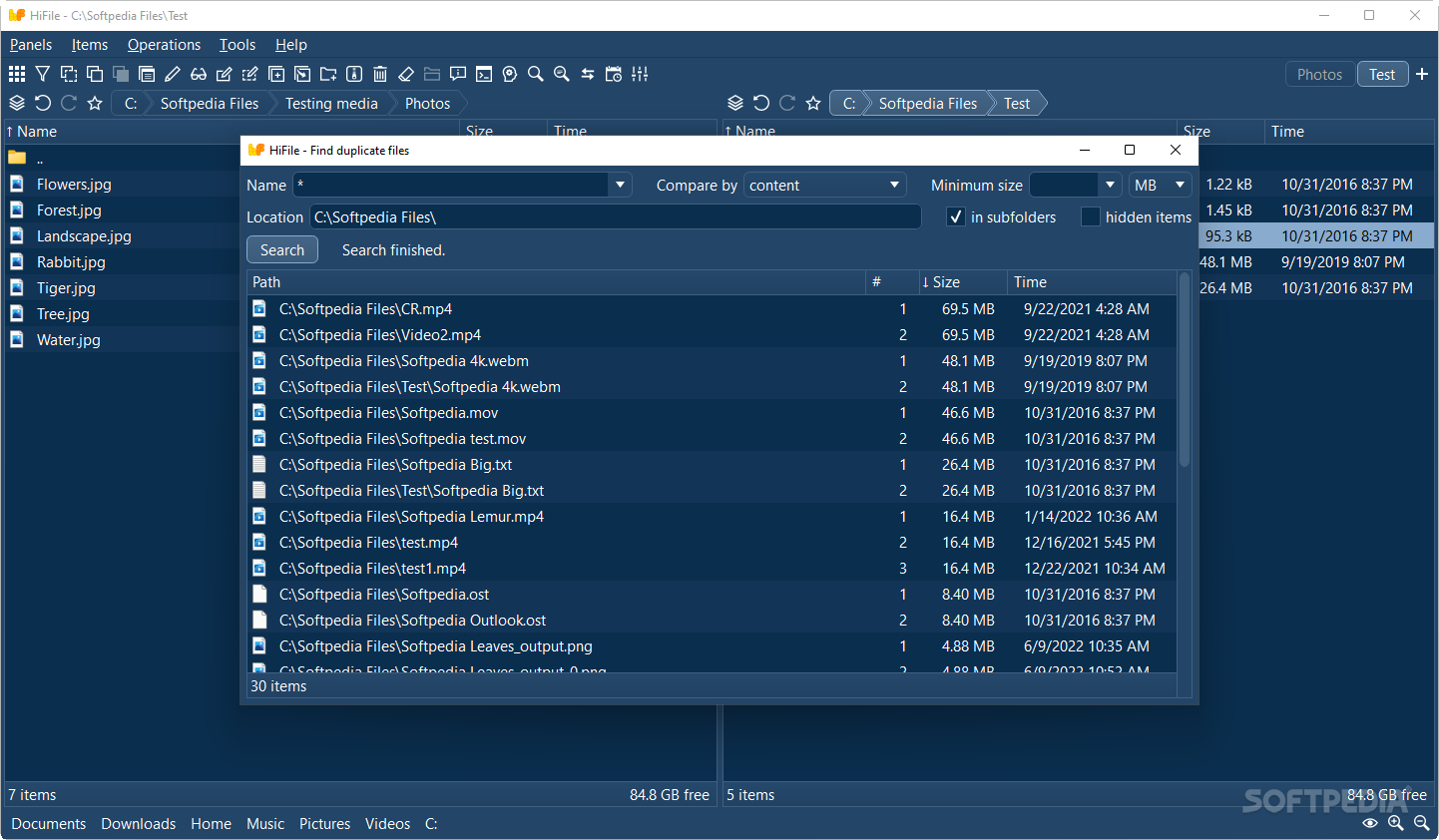Click the swap panels arrows icon

[588, 74]
